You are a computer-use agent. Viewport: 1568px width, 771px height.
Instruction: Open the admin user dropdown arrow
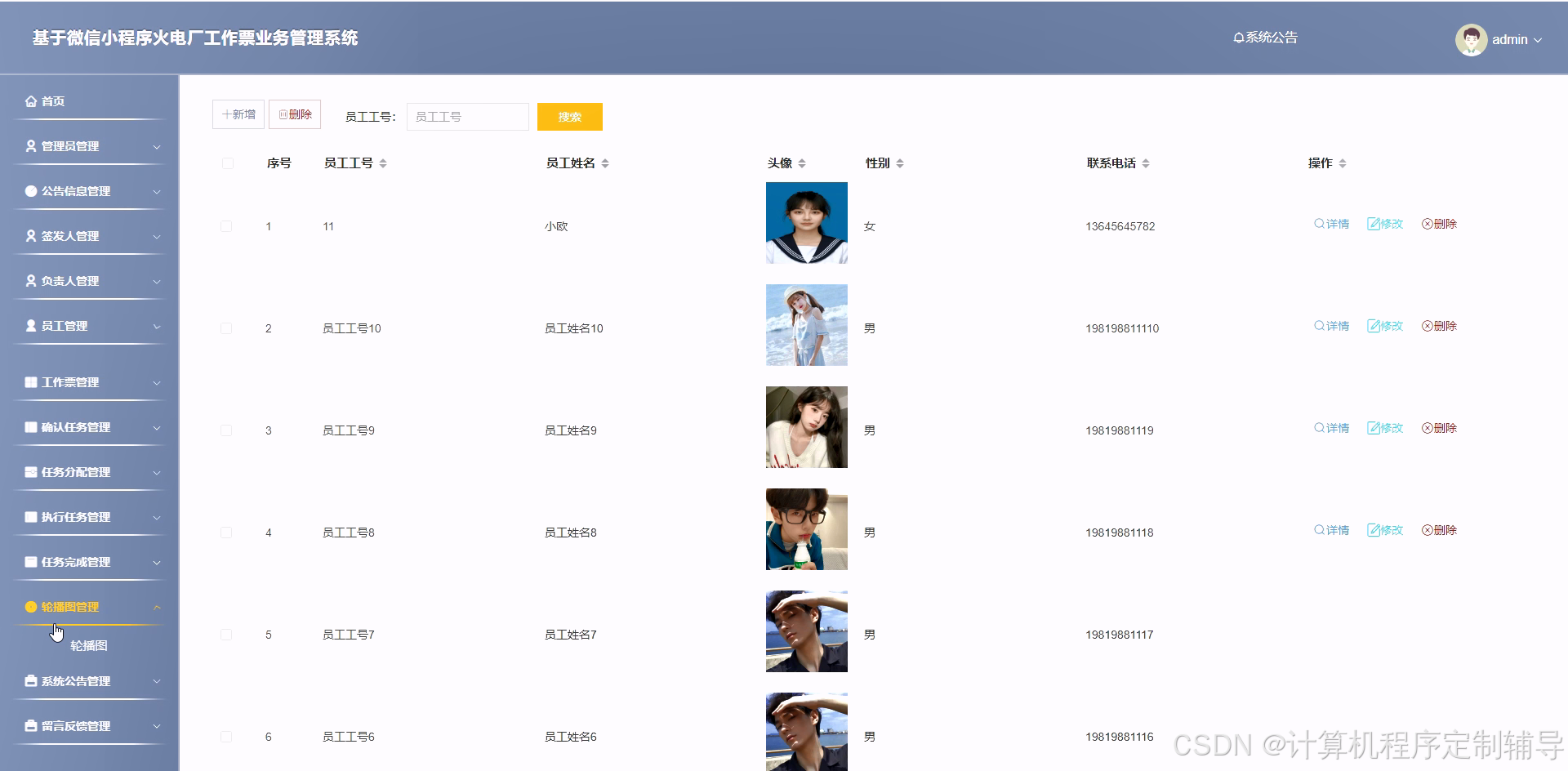[1538, 40]
